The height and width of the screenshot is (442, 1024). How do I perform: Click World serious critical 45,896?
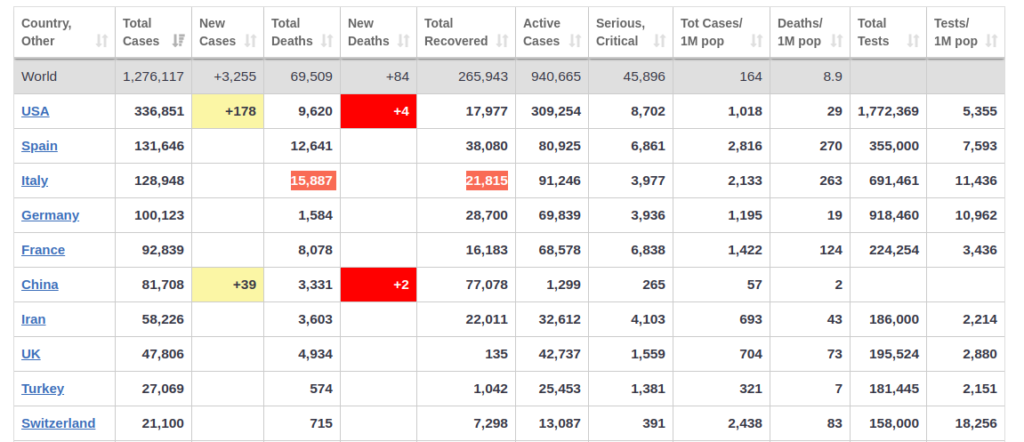pyautogui.click(x=645, y=76)
